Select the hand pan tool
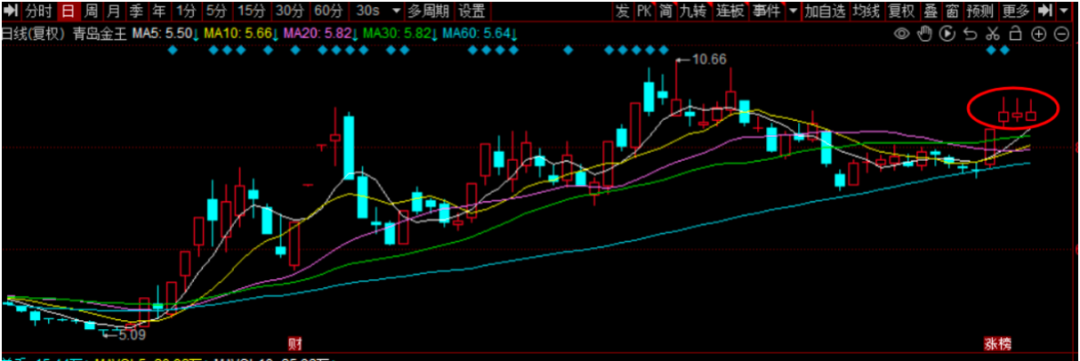Image resolution: width=1080 pixels, height=361 pixels. coord(925,33)
